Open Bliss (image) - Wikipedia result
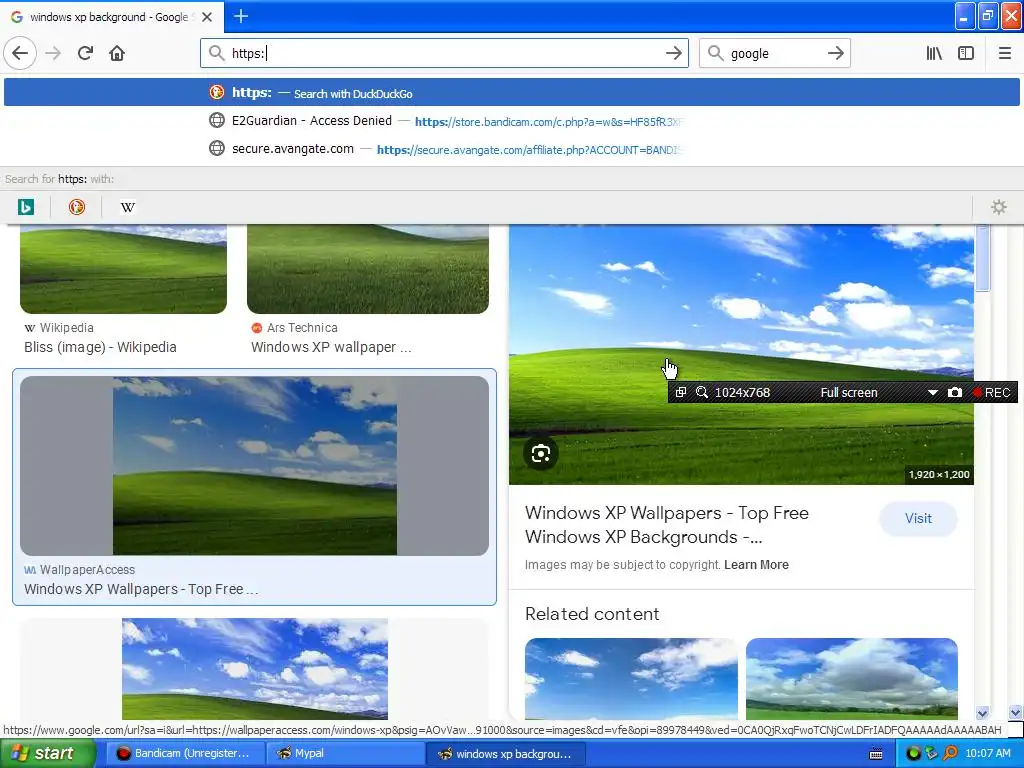The height and width of the screenshot is (768, 1024). [100, 347]
